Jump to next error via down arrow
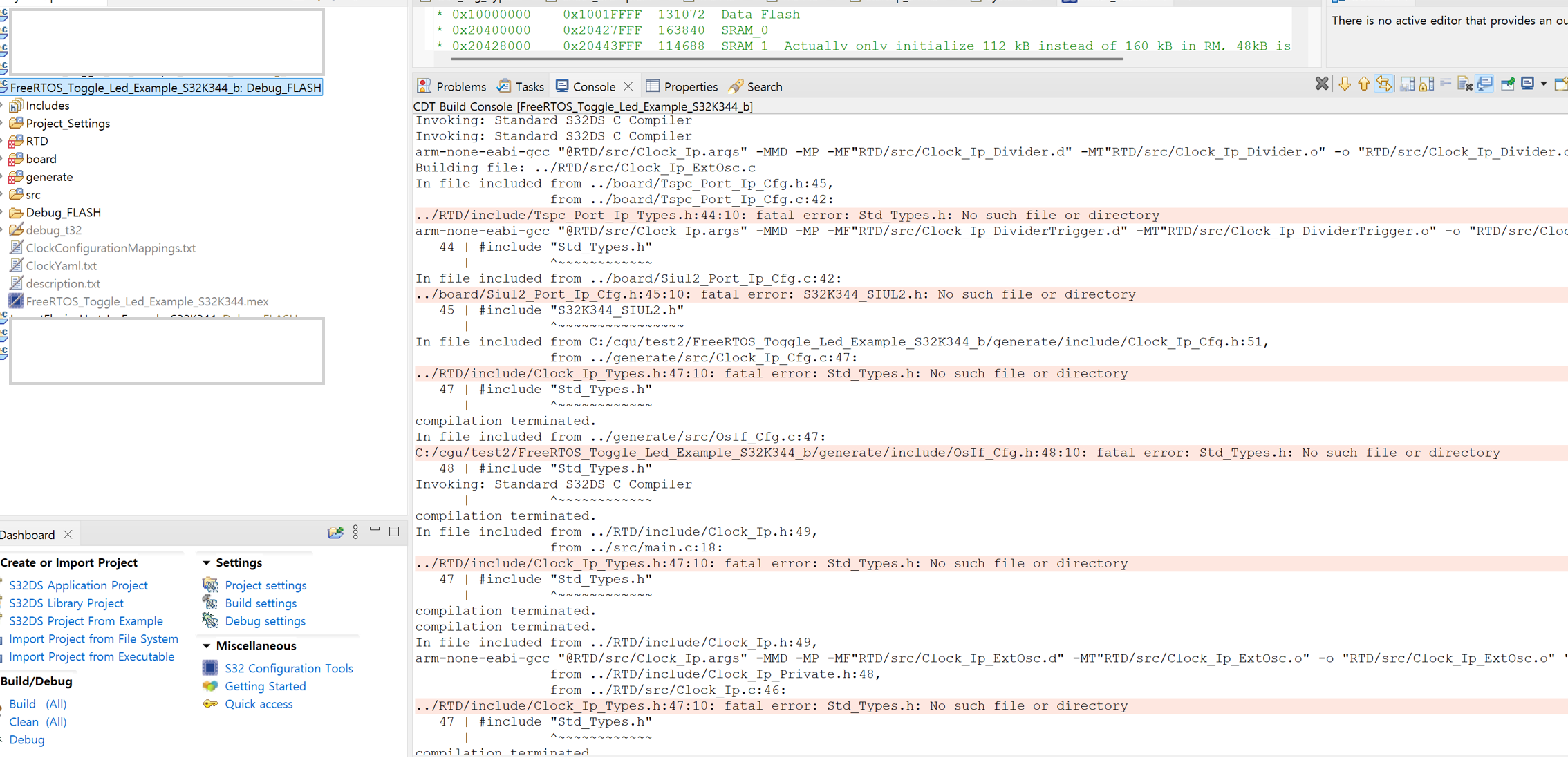This screenshot has height=758, width=1568. click(x=1344, y=84)
